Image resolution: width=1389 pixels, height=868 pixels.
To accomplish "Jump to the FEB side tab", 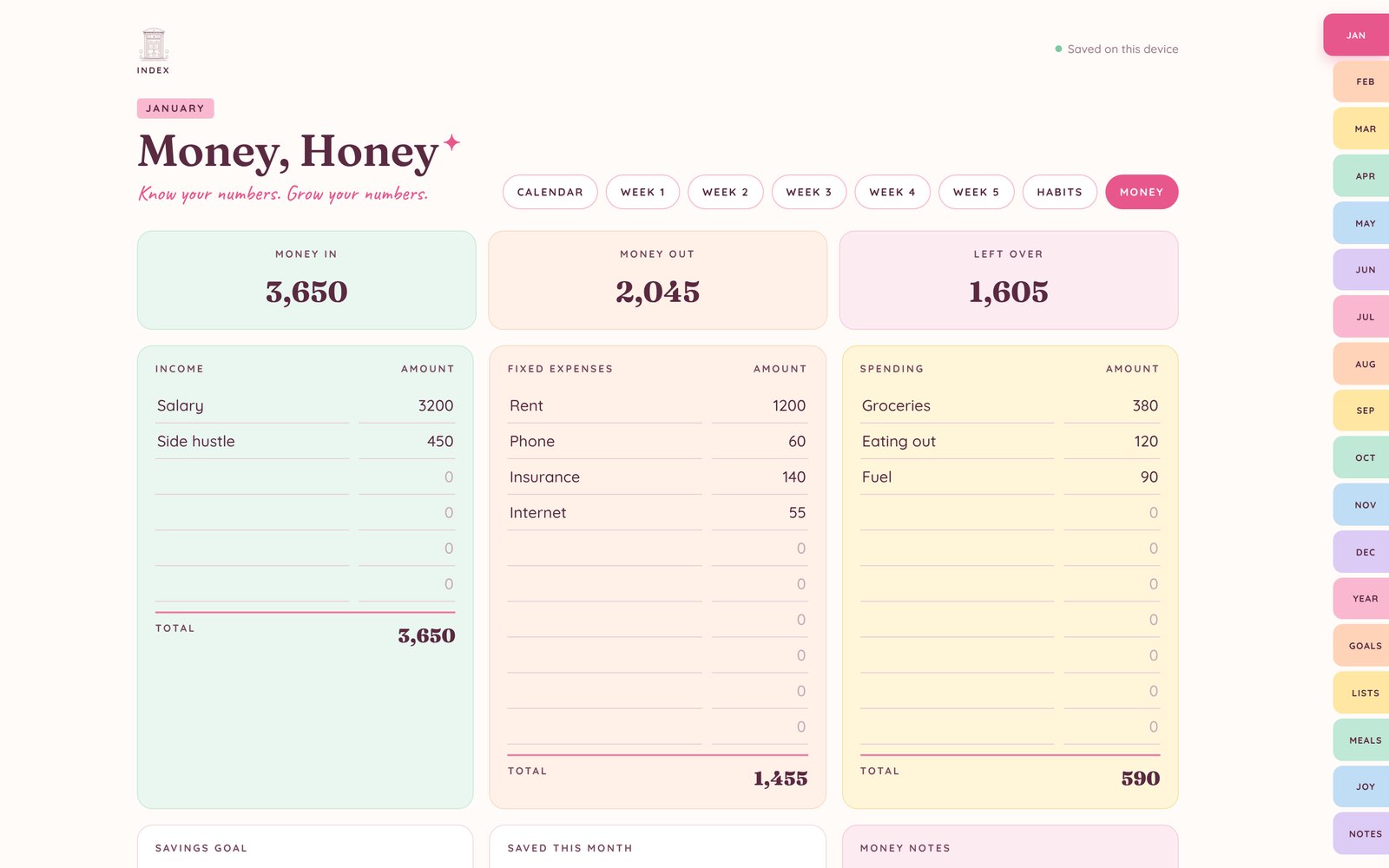I will pos(1361,82).
